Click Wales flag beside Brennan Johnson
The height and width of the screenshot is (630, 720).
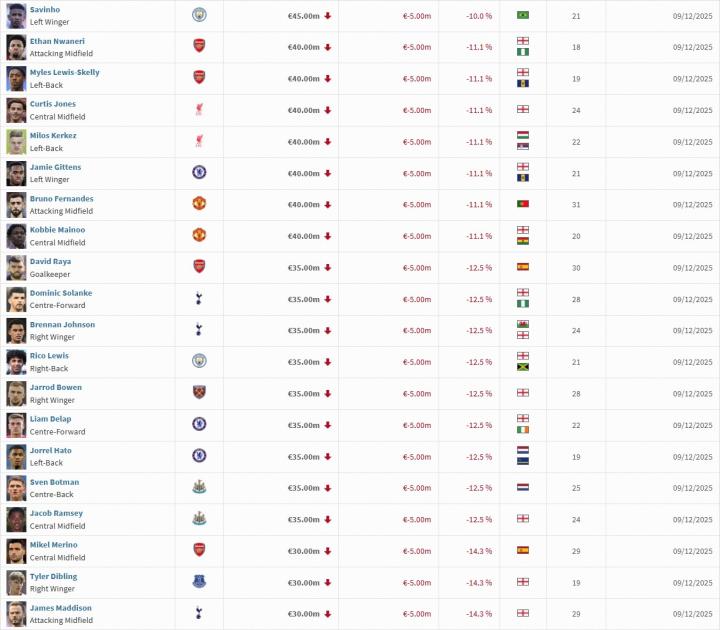pos(522,324)
